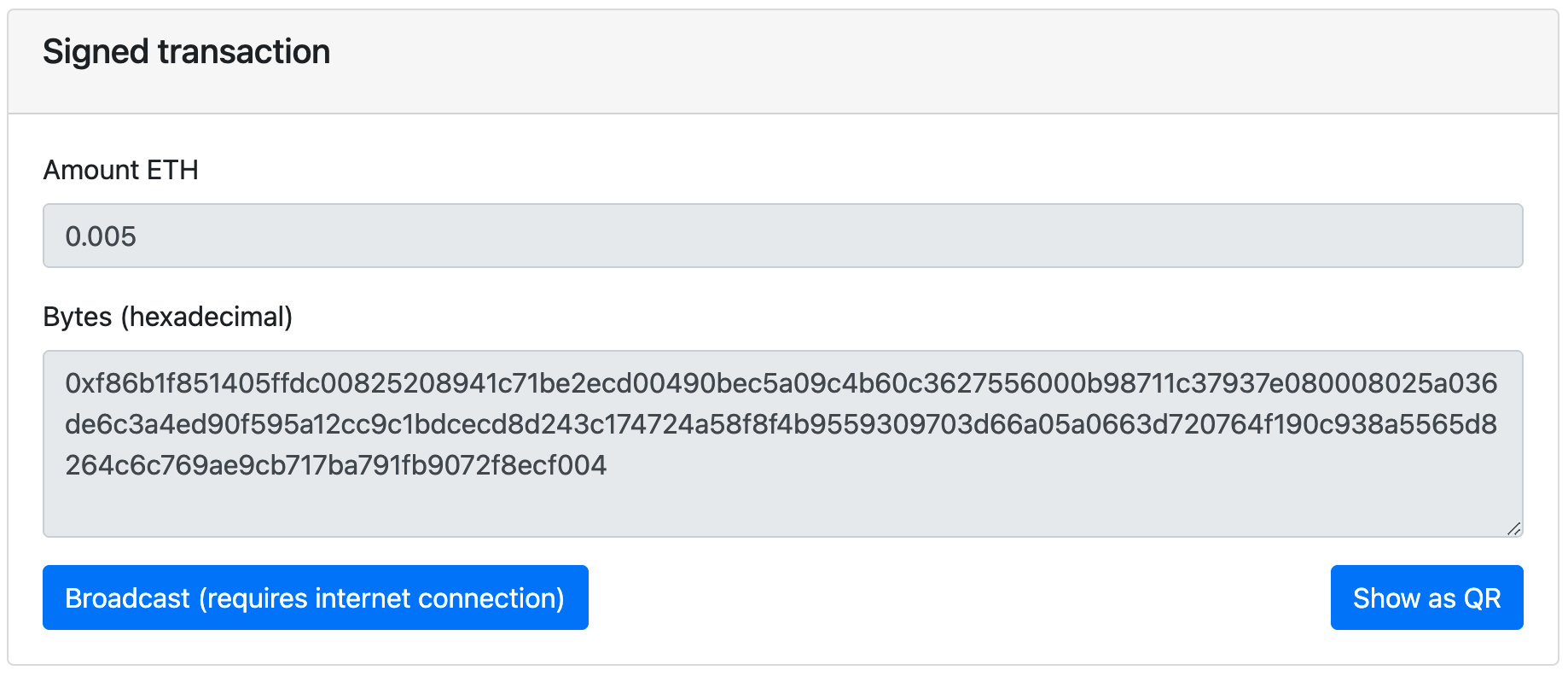Click blank area between the two blue buttons

960,597
